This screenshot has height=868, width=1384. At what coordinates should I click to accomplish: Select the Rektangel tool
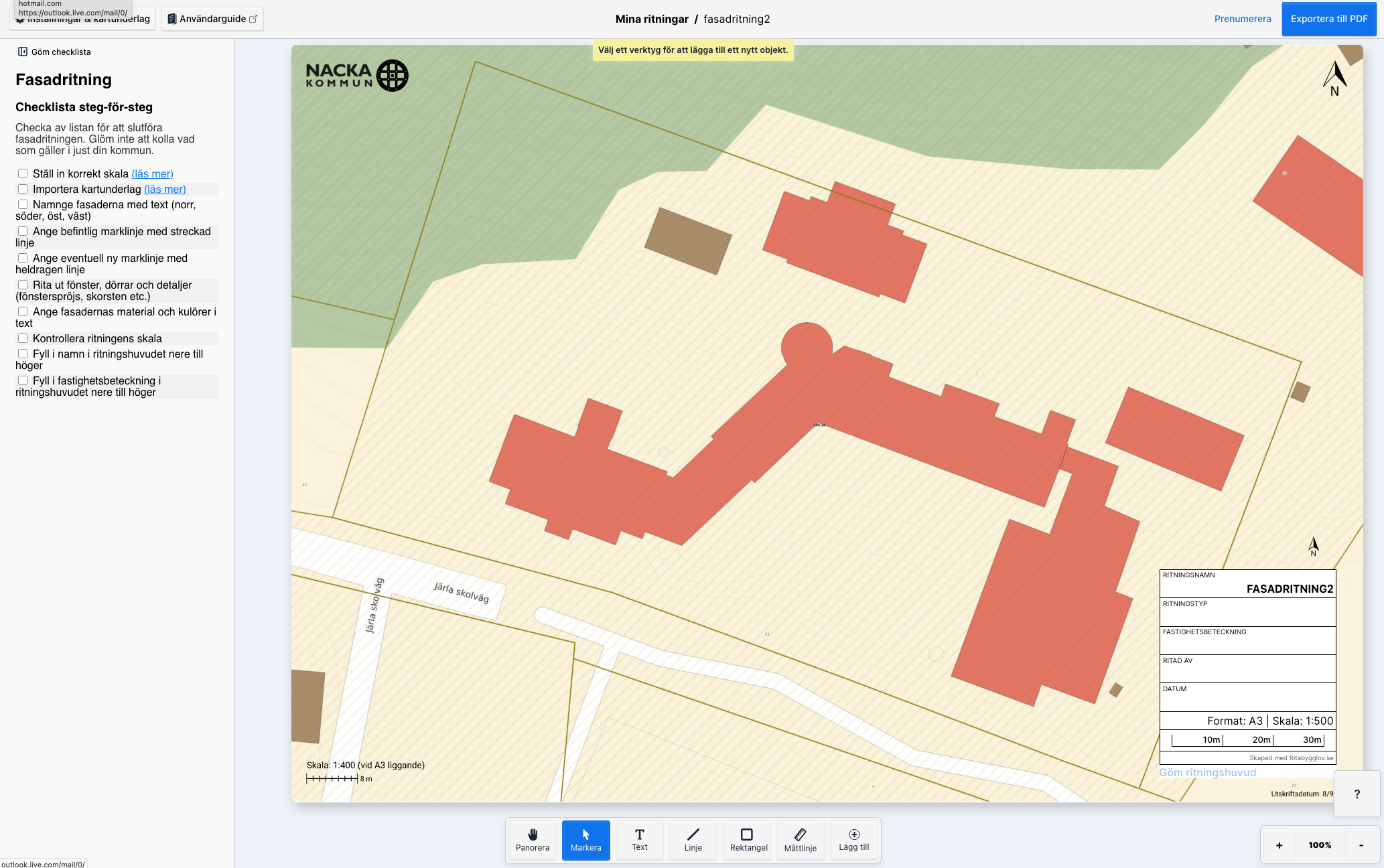click(748, 840)
